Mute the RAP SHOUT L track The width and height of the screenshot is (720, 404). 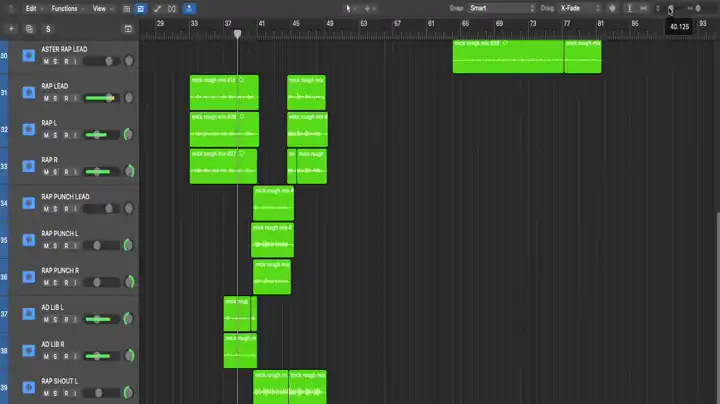[x=46, y=393]
